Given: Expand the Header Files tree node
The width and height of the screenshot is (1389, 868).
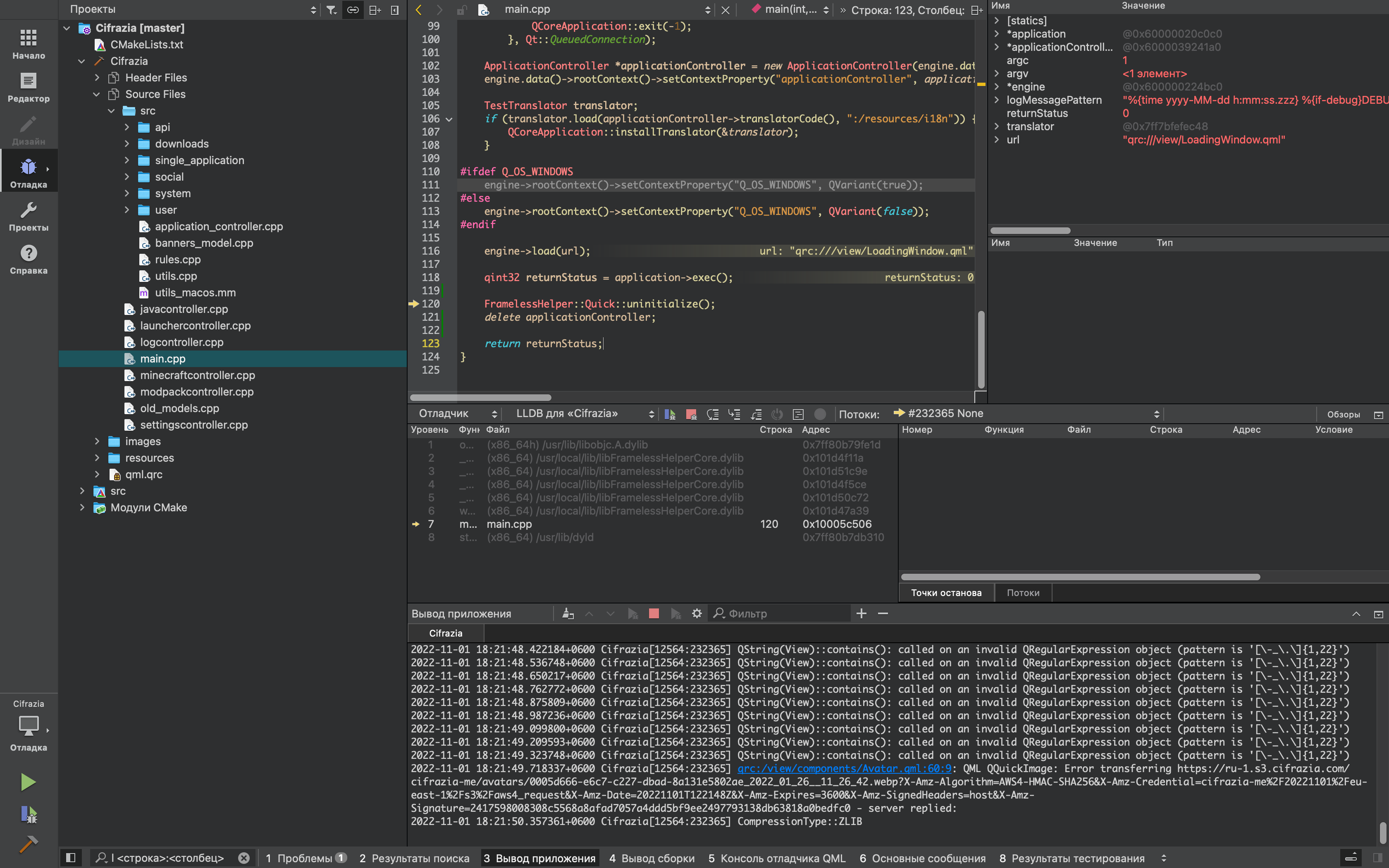Looking at the screenshot, I should (97, 78).
